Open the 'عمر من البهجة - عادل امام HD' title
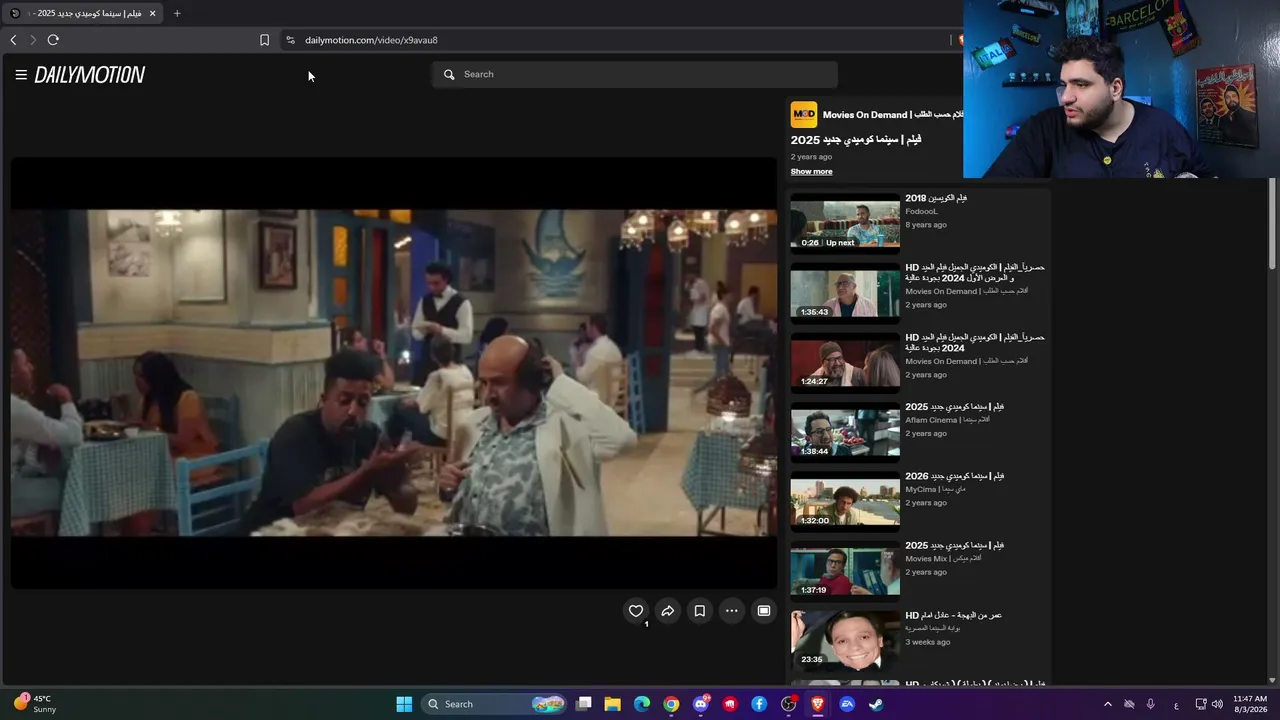Screen dimensions: 1280x720 [x=954, y=615]
